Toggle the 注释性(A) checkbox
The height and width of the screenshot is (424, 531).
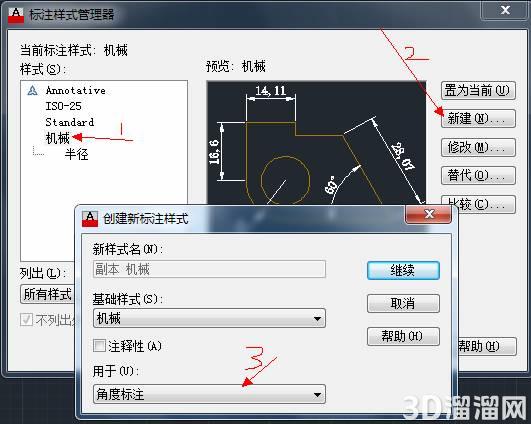(99, 346)
